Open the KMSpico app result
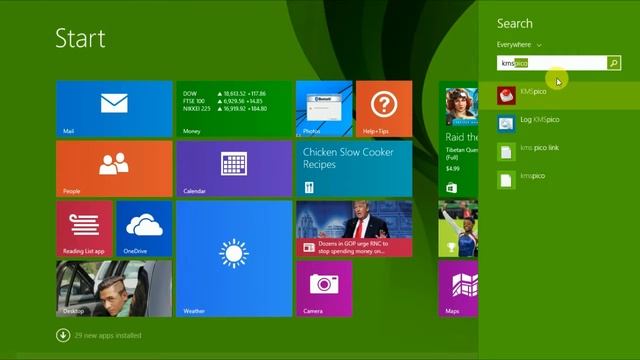This screenshot has width=640, height=360. (559, 96)
